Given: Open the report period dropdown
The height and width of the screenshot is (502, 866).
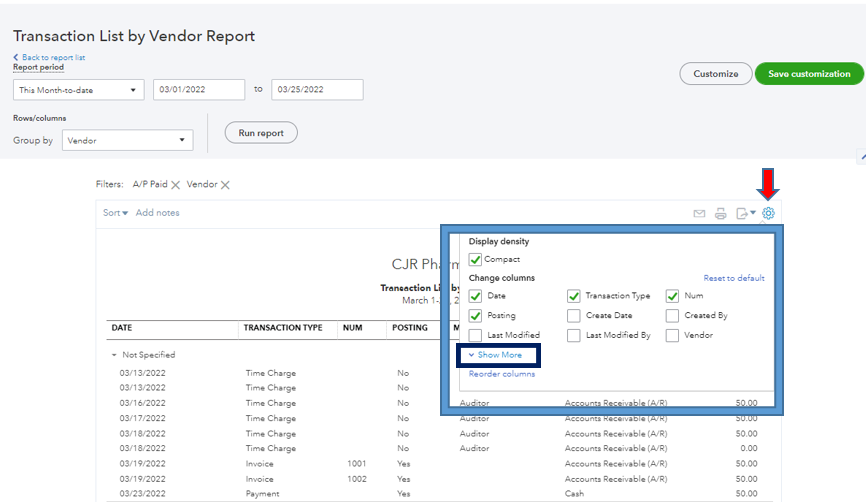Looking at the screenshot, I should pos(78,90).
